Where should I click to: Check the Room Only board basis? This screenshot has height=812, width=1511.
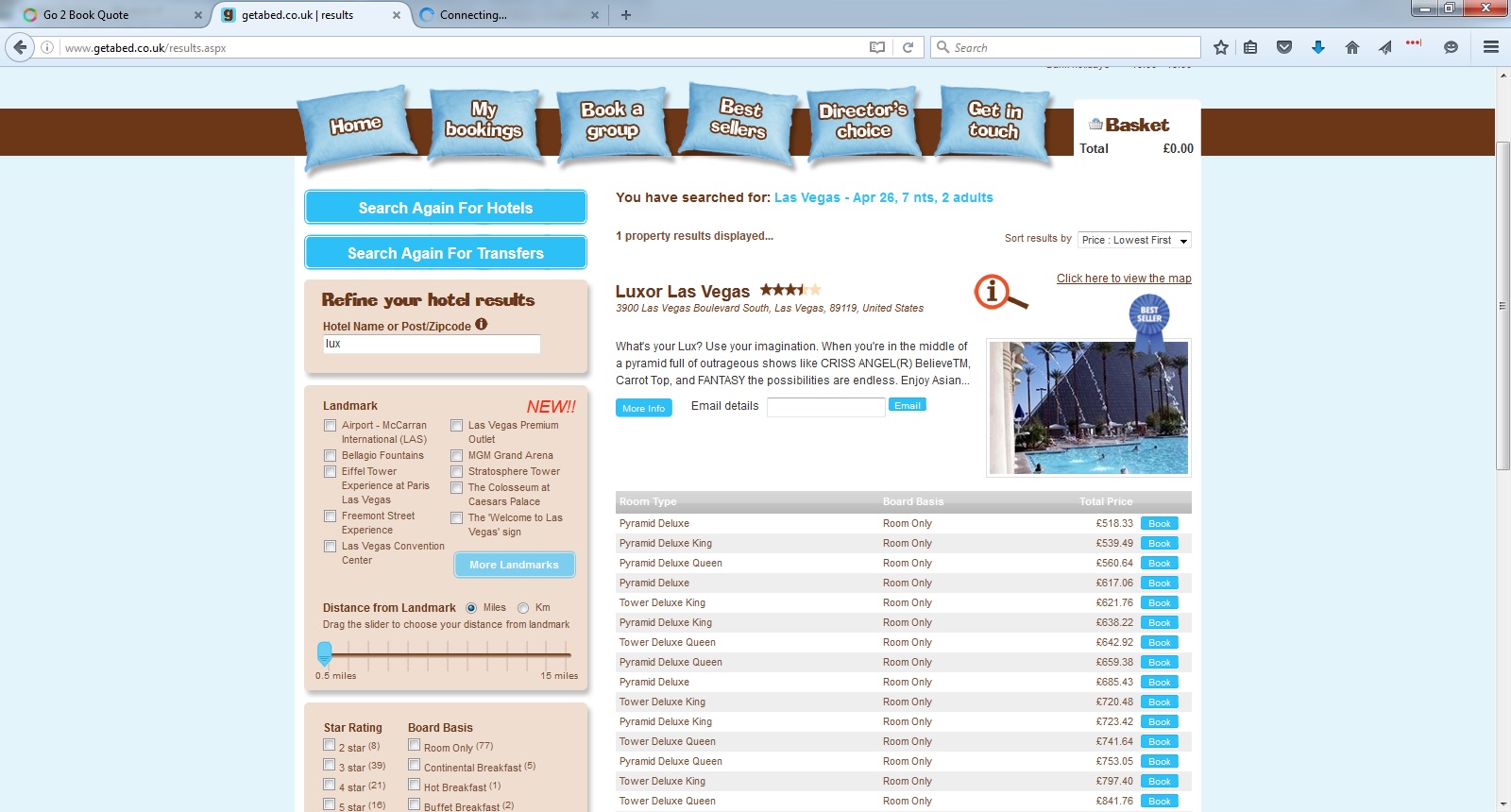(x=414, y=746)
